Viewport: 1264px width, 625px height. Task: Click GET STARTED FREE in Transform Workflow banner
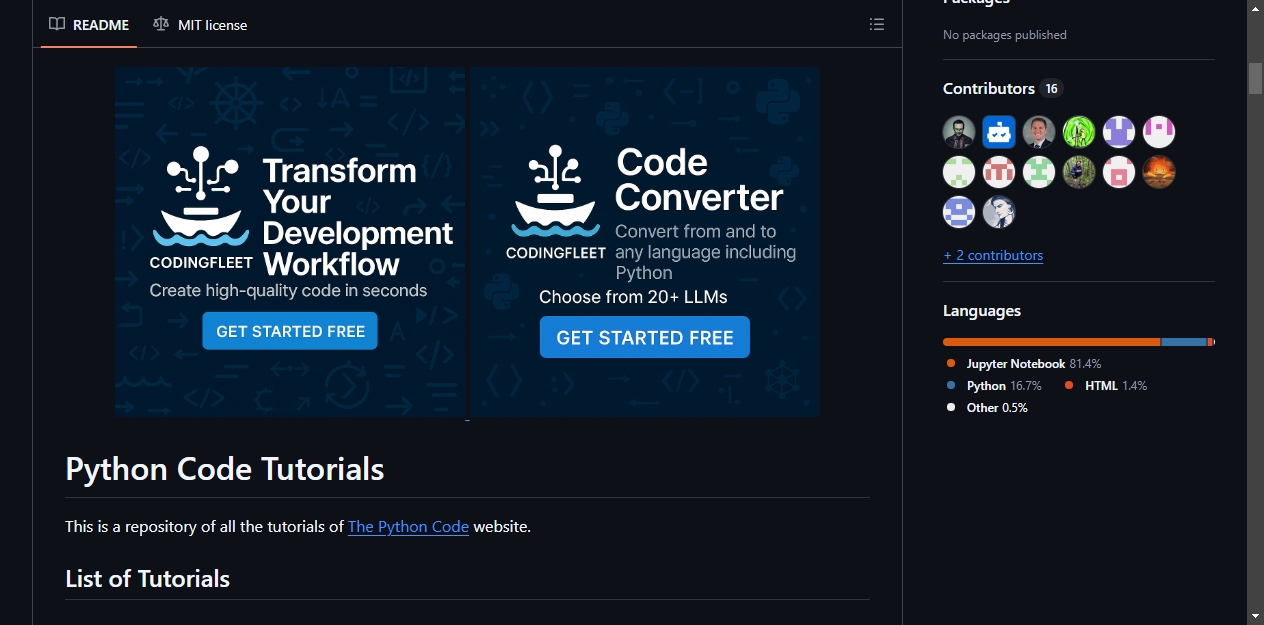pos(290,331)
